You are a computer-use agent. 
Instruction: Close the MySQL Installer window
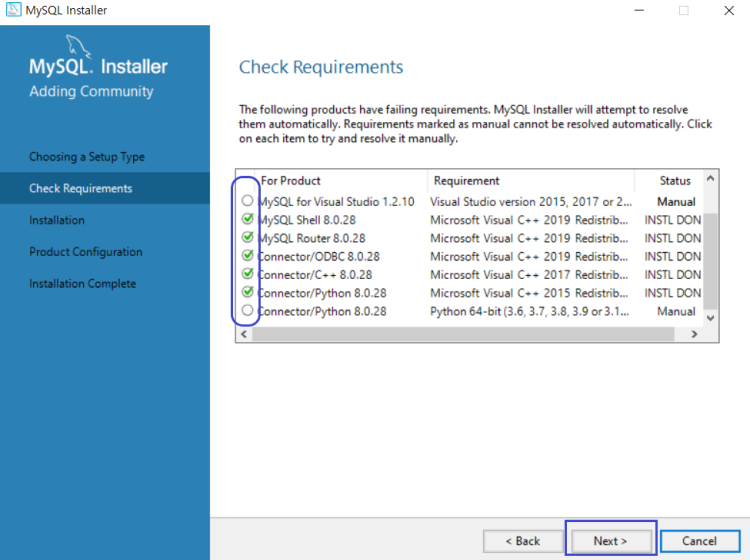pos(728,10)
